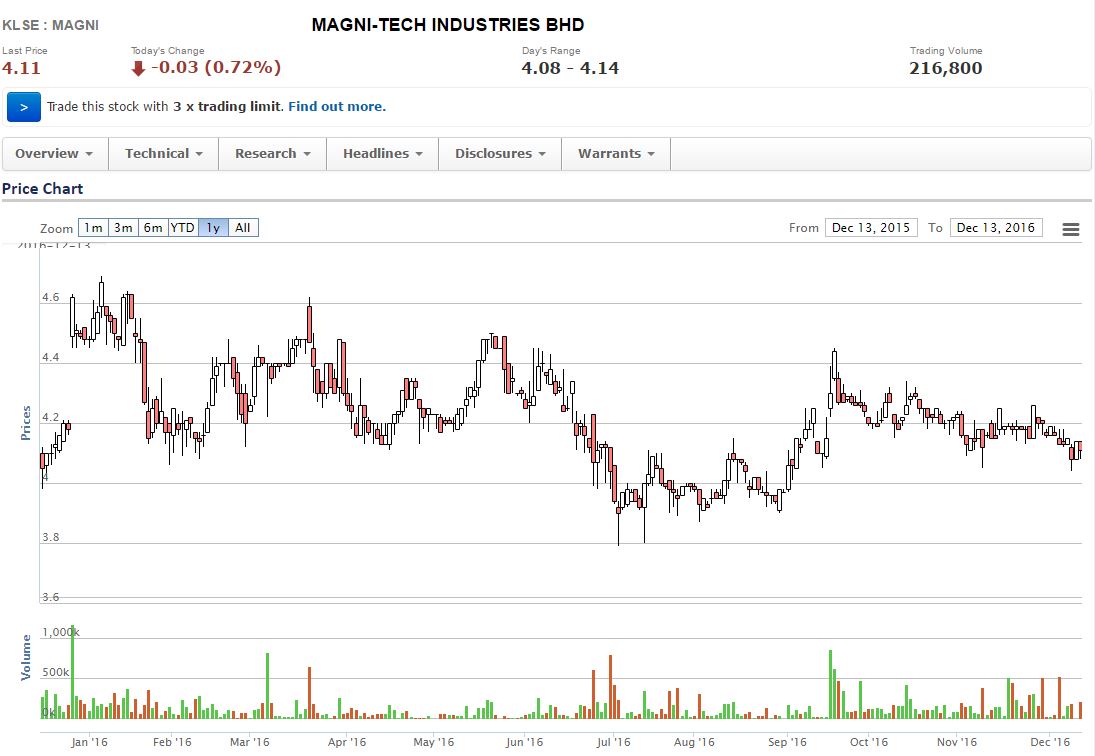Click the 4.6 price axis label
The width and height of the screenshot is (1095, 756).
point(50,297)
